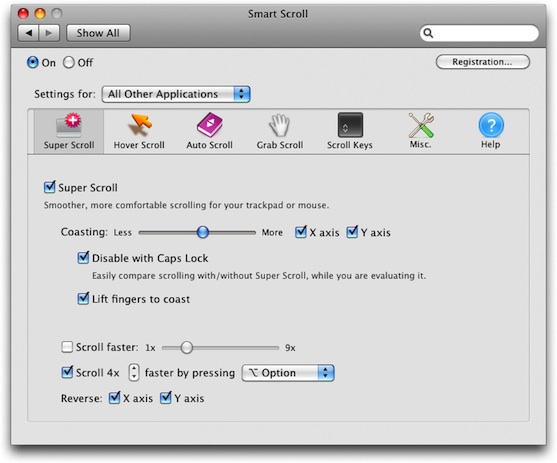Toggle Disable with Caps Lock

(83, 258)
